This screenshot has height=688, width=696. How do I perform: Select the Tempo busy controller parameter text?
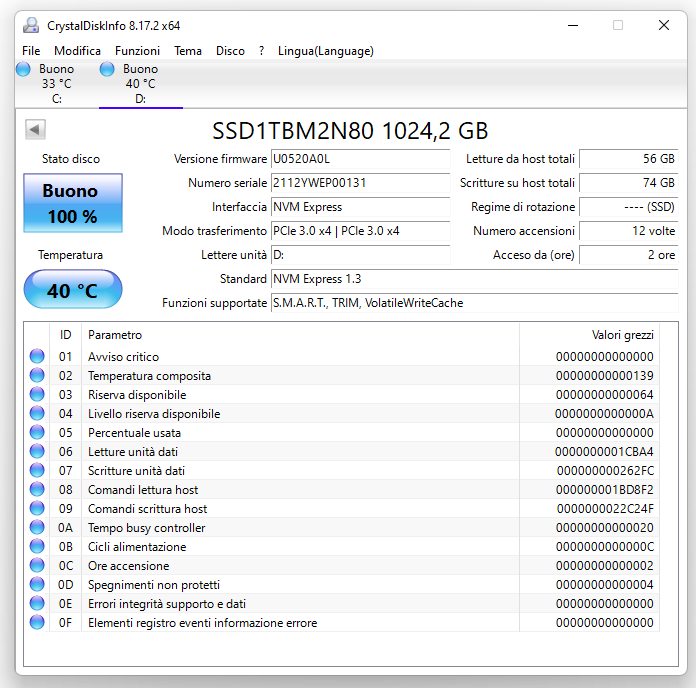(146, 528)
